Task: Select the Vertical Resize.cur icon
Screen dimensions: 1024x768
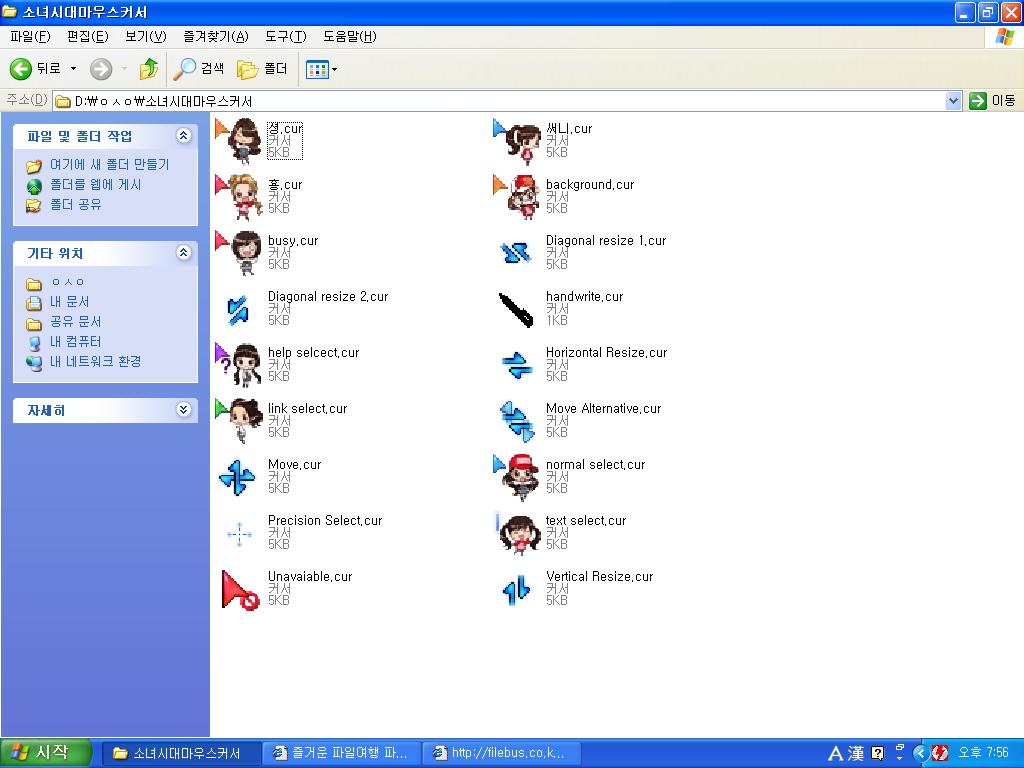Action: coord(517,590)
